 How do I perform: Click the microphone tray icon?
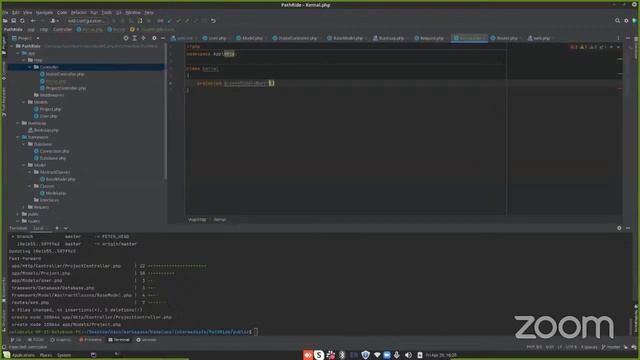tap(396, 355)
